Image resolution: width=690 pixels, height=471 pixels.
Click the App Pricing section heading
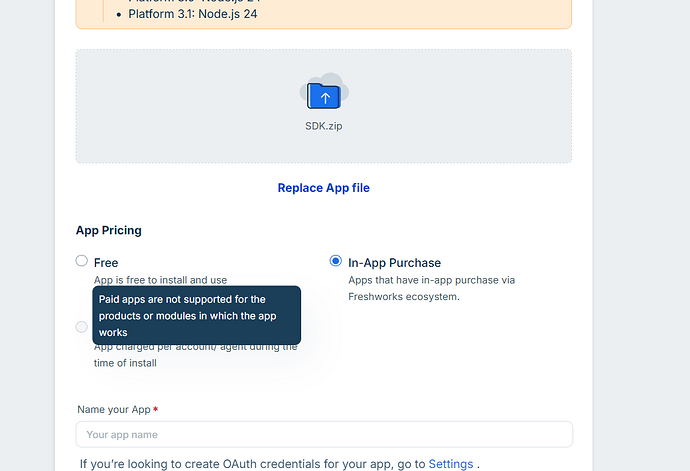pos(109,230)
